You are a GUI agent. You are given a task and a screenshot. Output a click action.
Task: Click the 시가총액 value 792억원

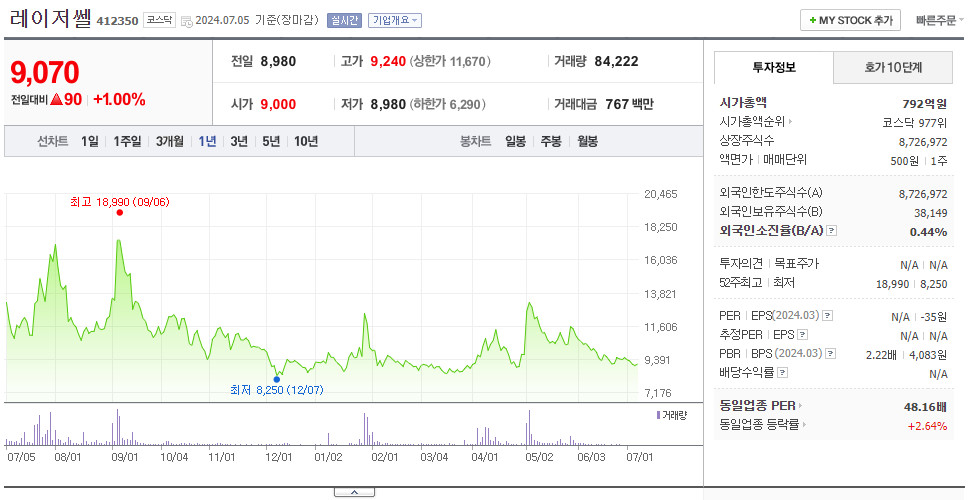click(925, 104)
